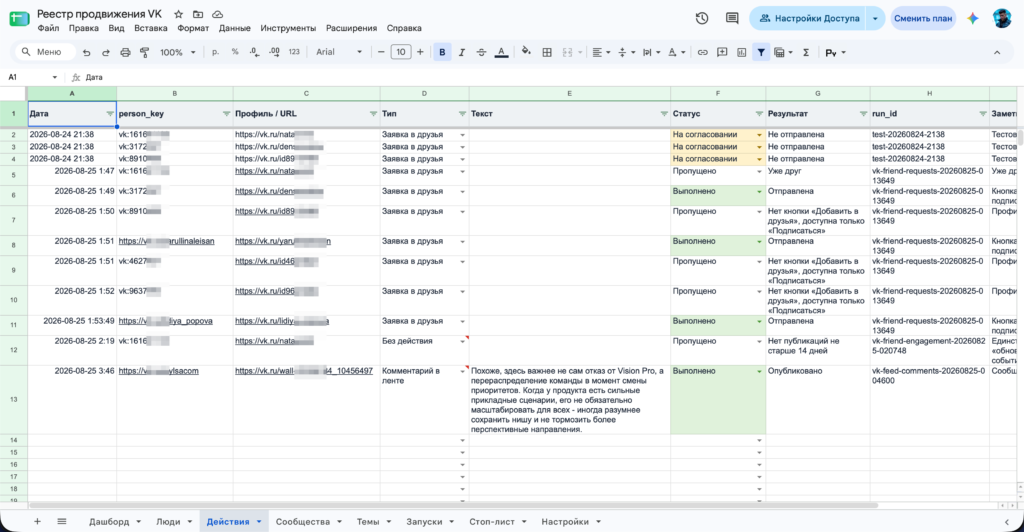Open the 100% zoom dropdown

tap(178, 52)
